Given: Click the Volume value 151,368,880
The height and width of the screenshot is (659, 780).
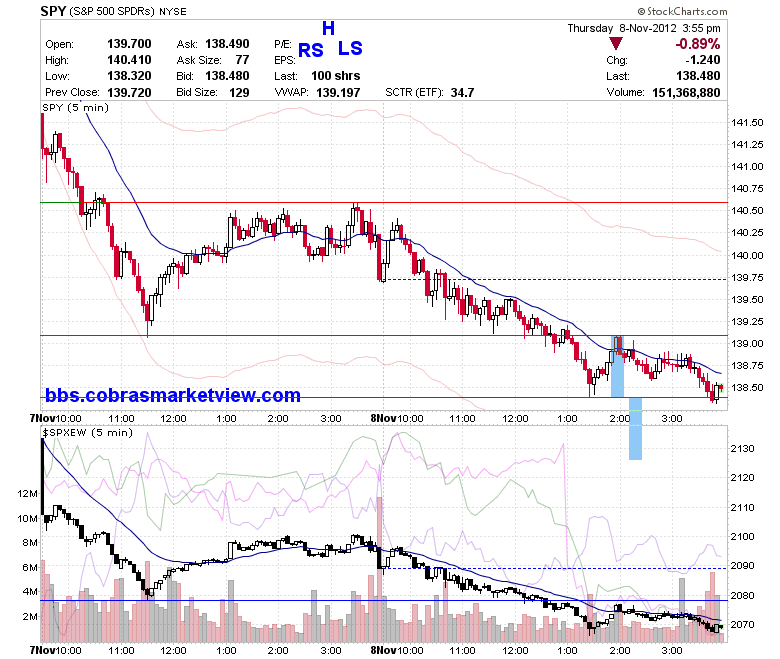Looking at the screenshot, I should [x=686, y=93].
